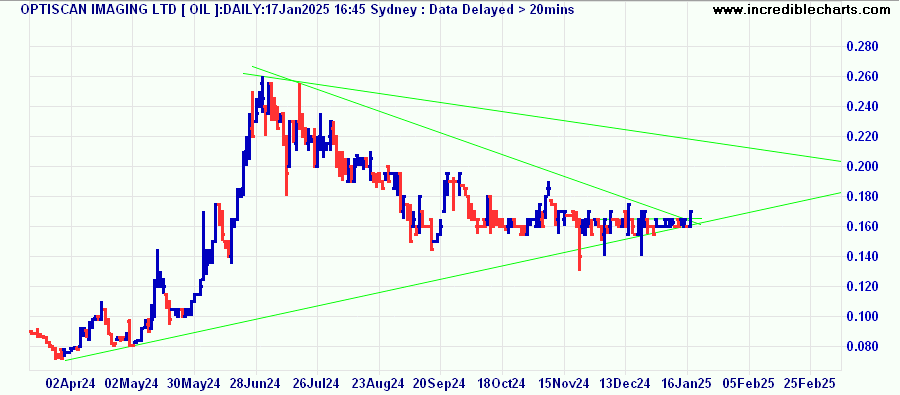Select the 0.160 price axis label
Screen dimensions: 900x395
863,226
